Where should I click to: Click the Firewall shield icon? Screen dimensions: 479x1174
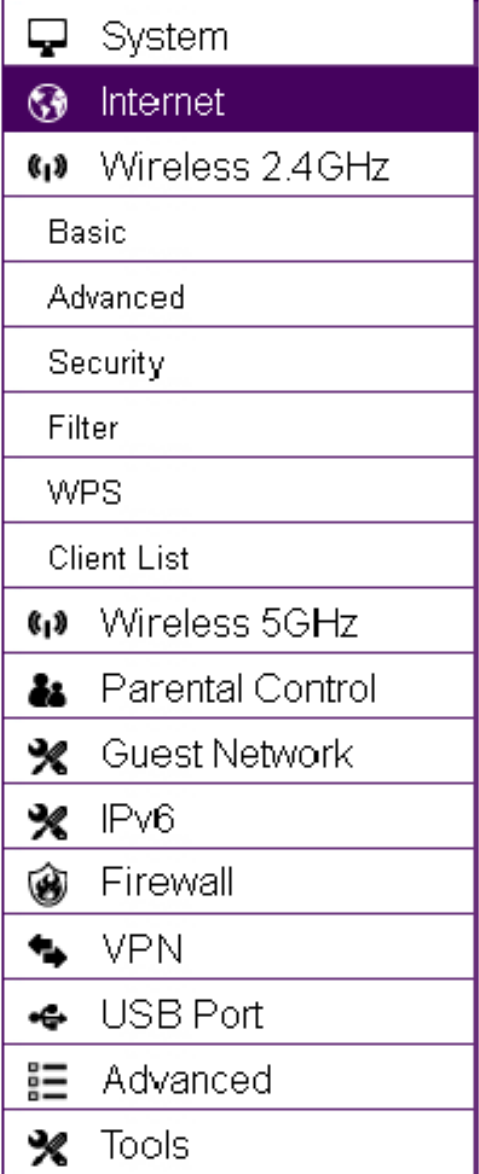(47, 884)
